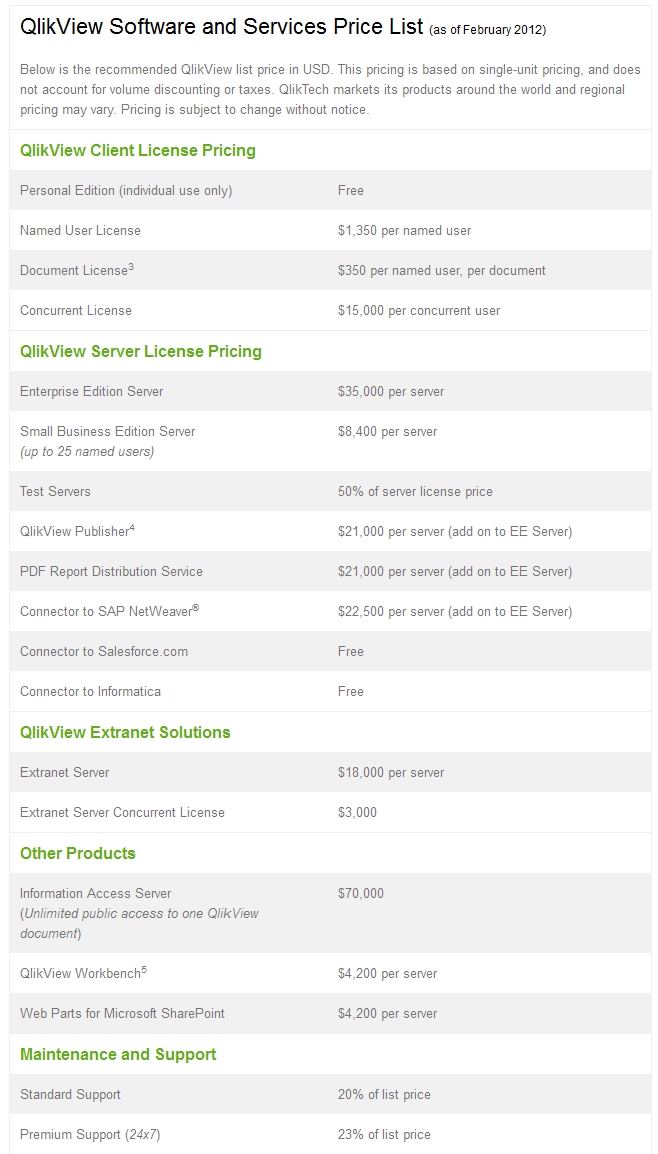Click the Other Products heading
The height and width of the screenshot is (1154, 658).
click(x=78, y=853)
